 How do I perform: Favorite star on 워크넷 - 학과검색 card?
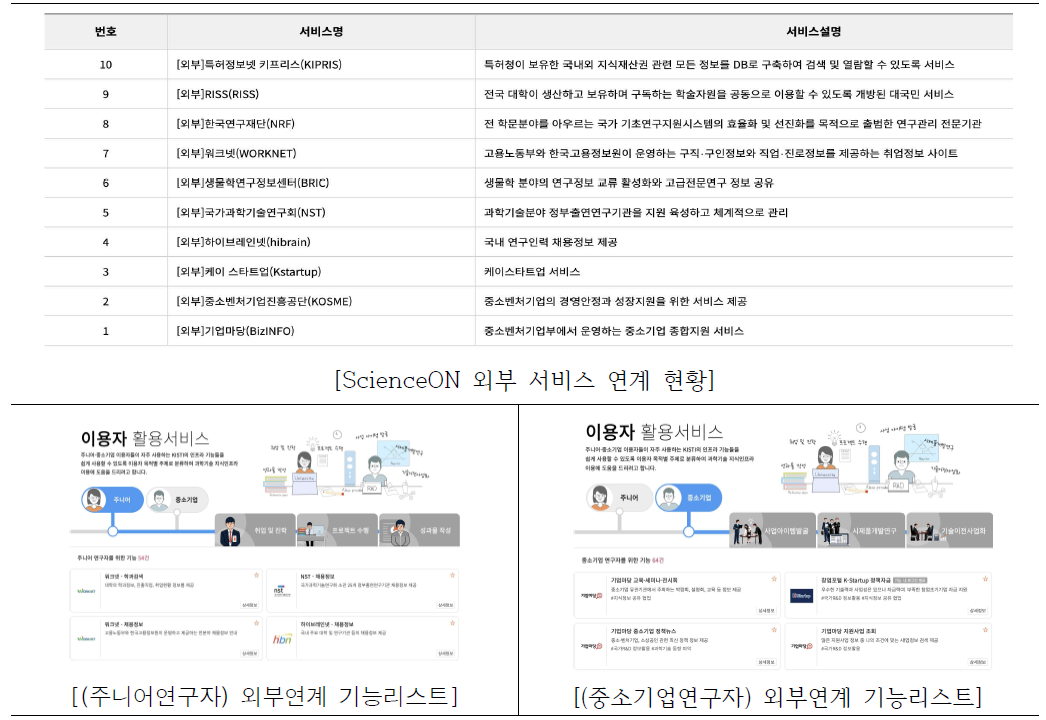tap(256, 575)
